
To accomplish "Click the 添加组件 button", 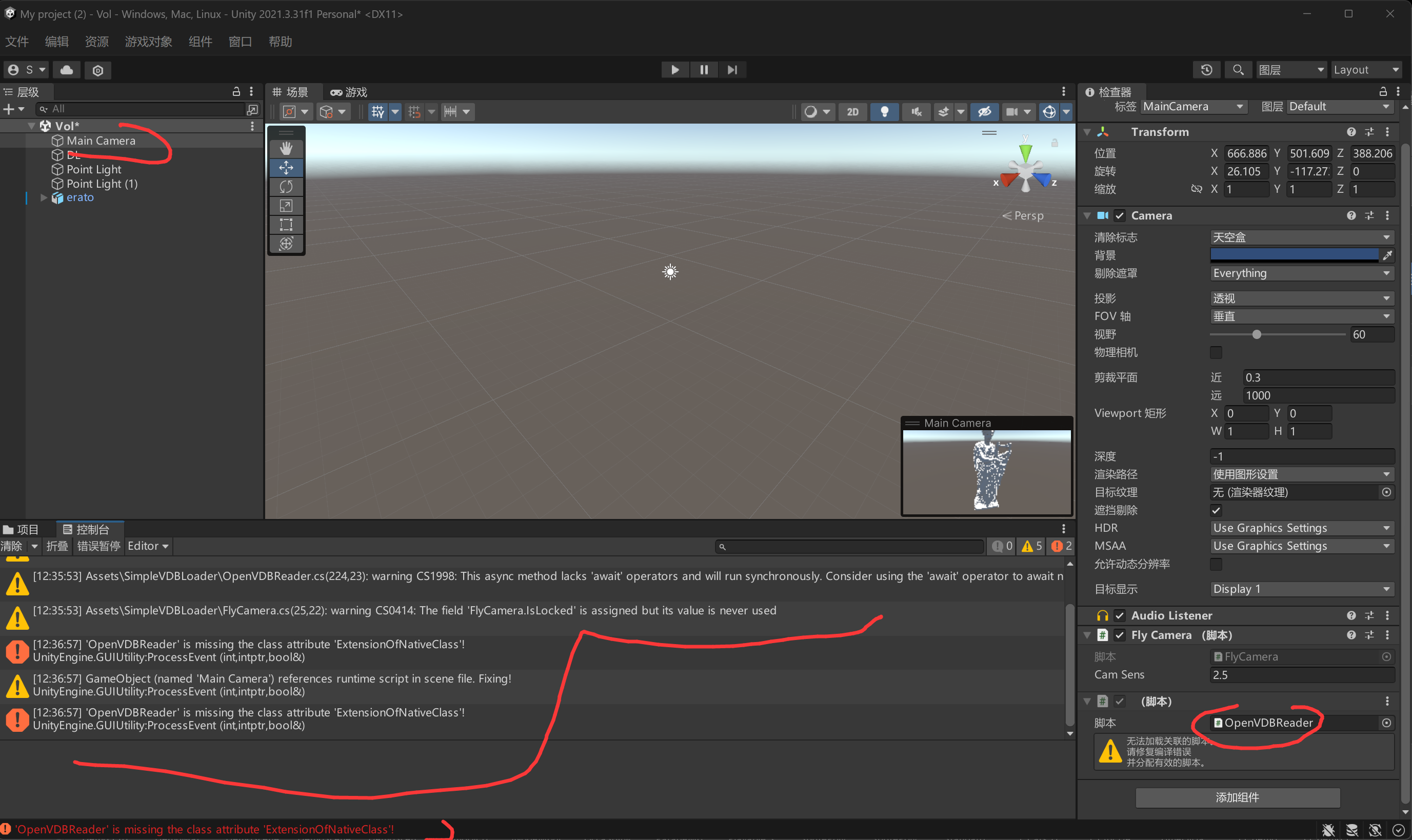I will pos(1237,797).
